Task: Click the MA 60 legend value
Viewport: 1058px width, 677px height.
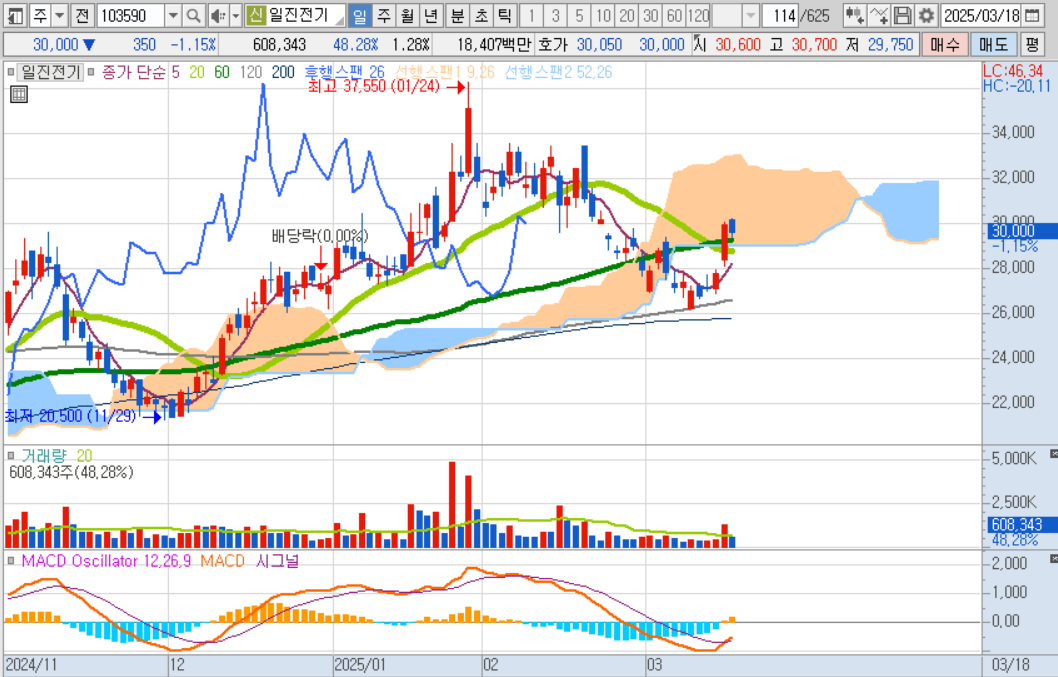Action: coord(222,72)
